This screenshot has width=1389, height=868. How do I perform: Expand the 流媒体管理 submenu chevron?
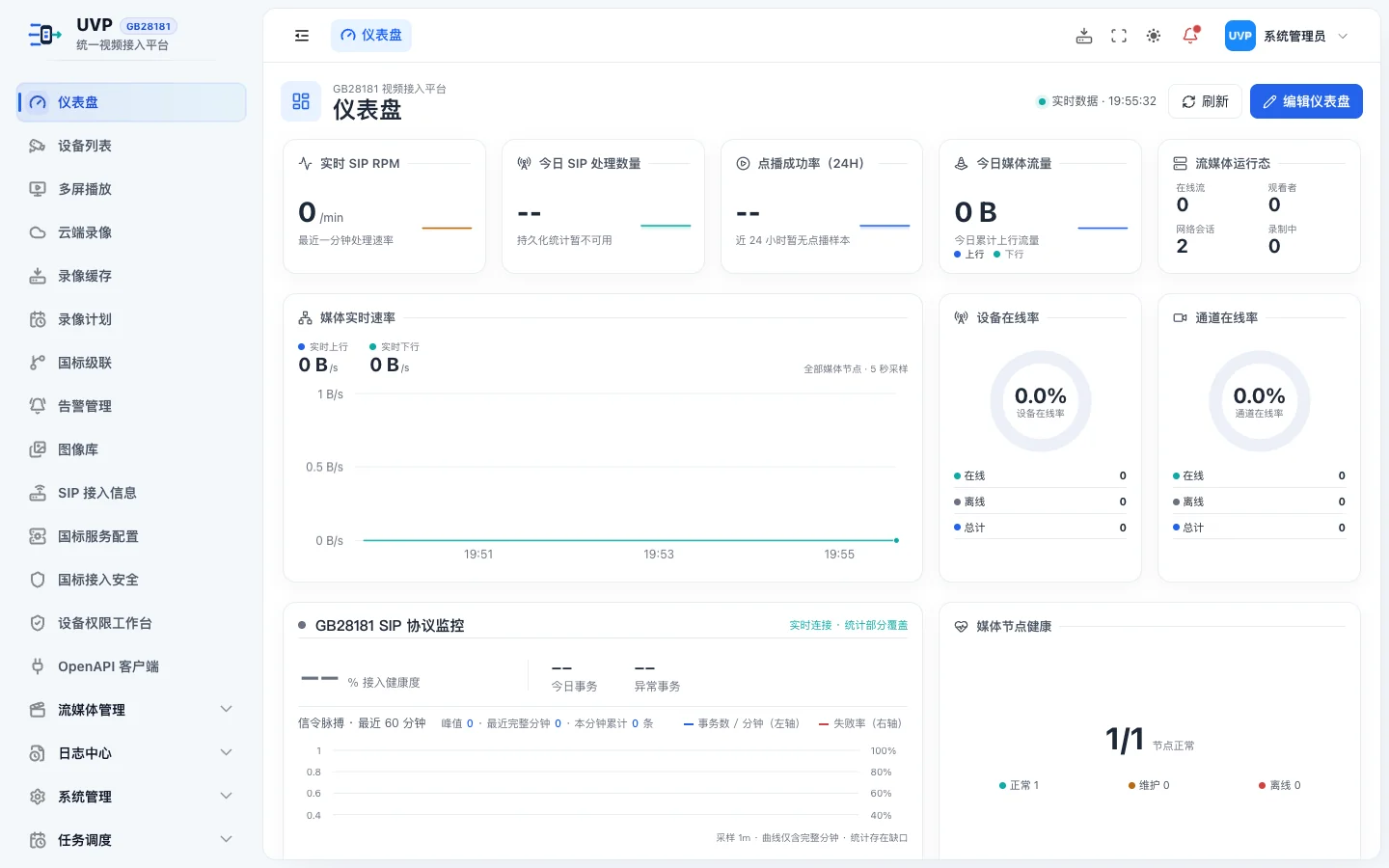point(227,709)
